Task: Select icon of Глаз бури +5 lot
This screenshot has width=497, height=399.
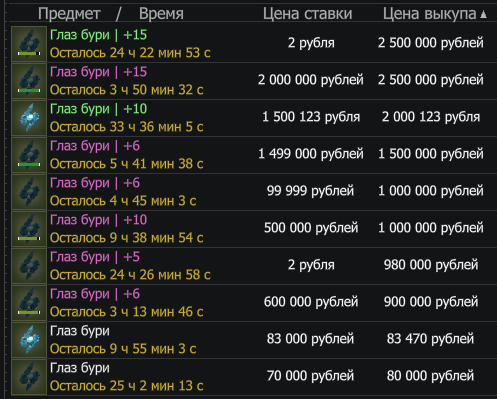Action: point(29,266)
